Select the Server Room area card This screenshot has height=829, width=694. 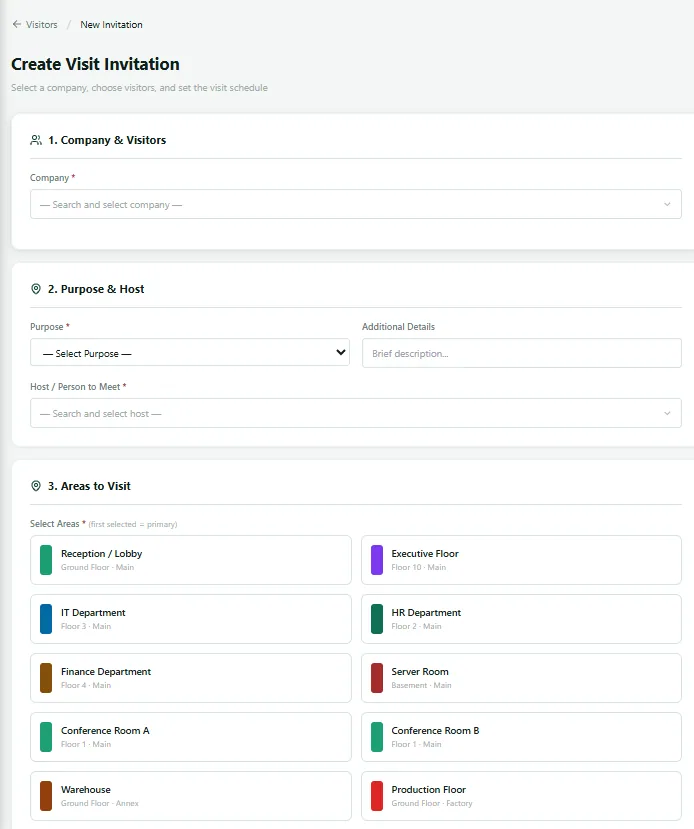coord(521,678)
